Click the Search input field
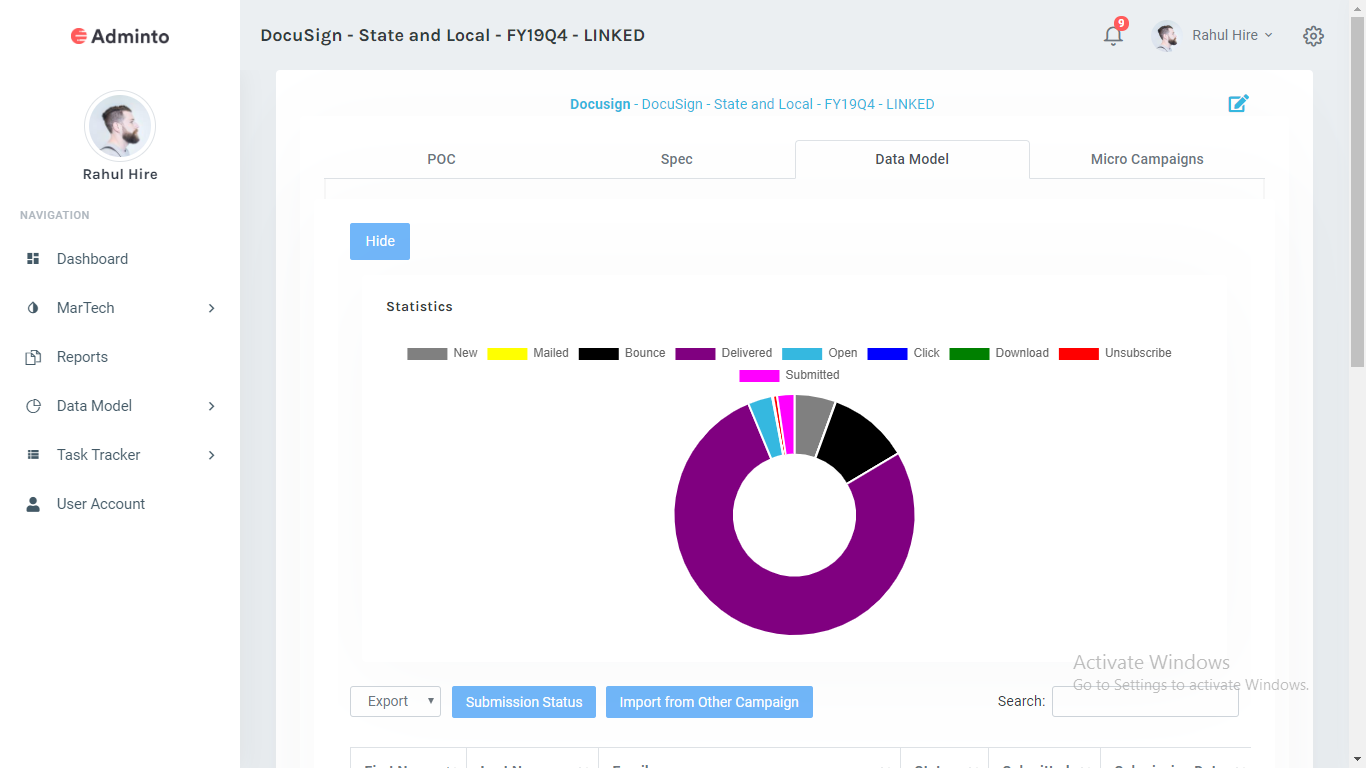This screenshot has height=768, width=1366. pos(1145,702)
